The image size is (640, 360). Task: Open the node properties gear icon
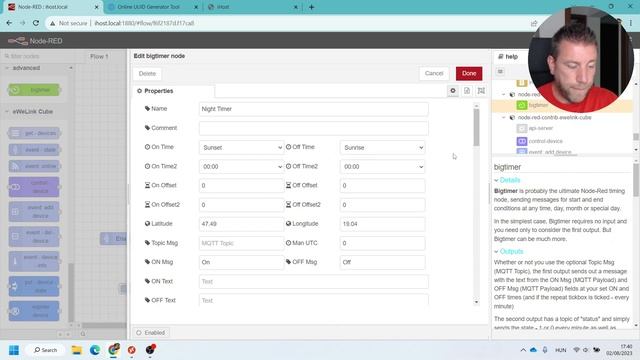453,91
